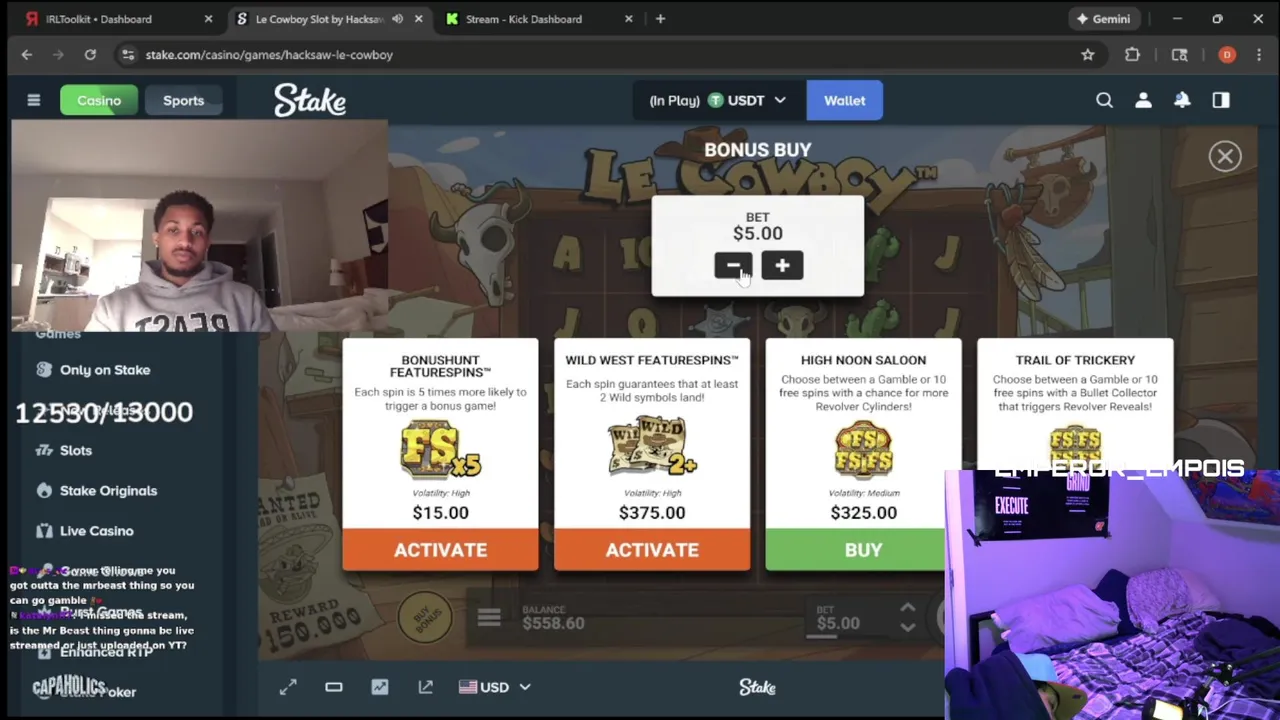Open the Chrome profile avatar
This screenshot has height=720, width=1280.
click(1227, 55)
